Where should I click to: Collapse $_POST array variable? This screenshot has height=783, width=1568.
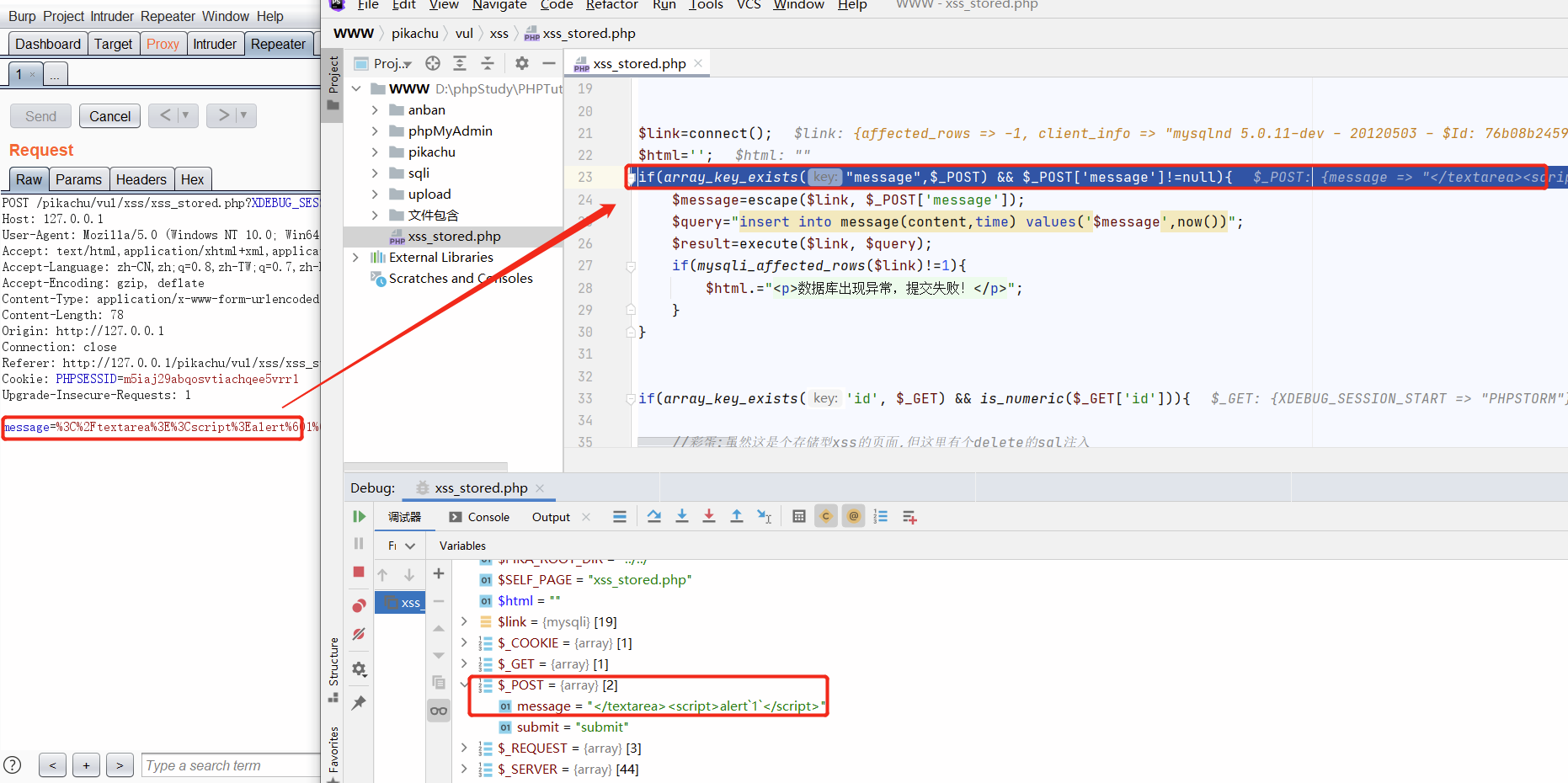(464, 684)
